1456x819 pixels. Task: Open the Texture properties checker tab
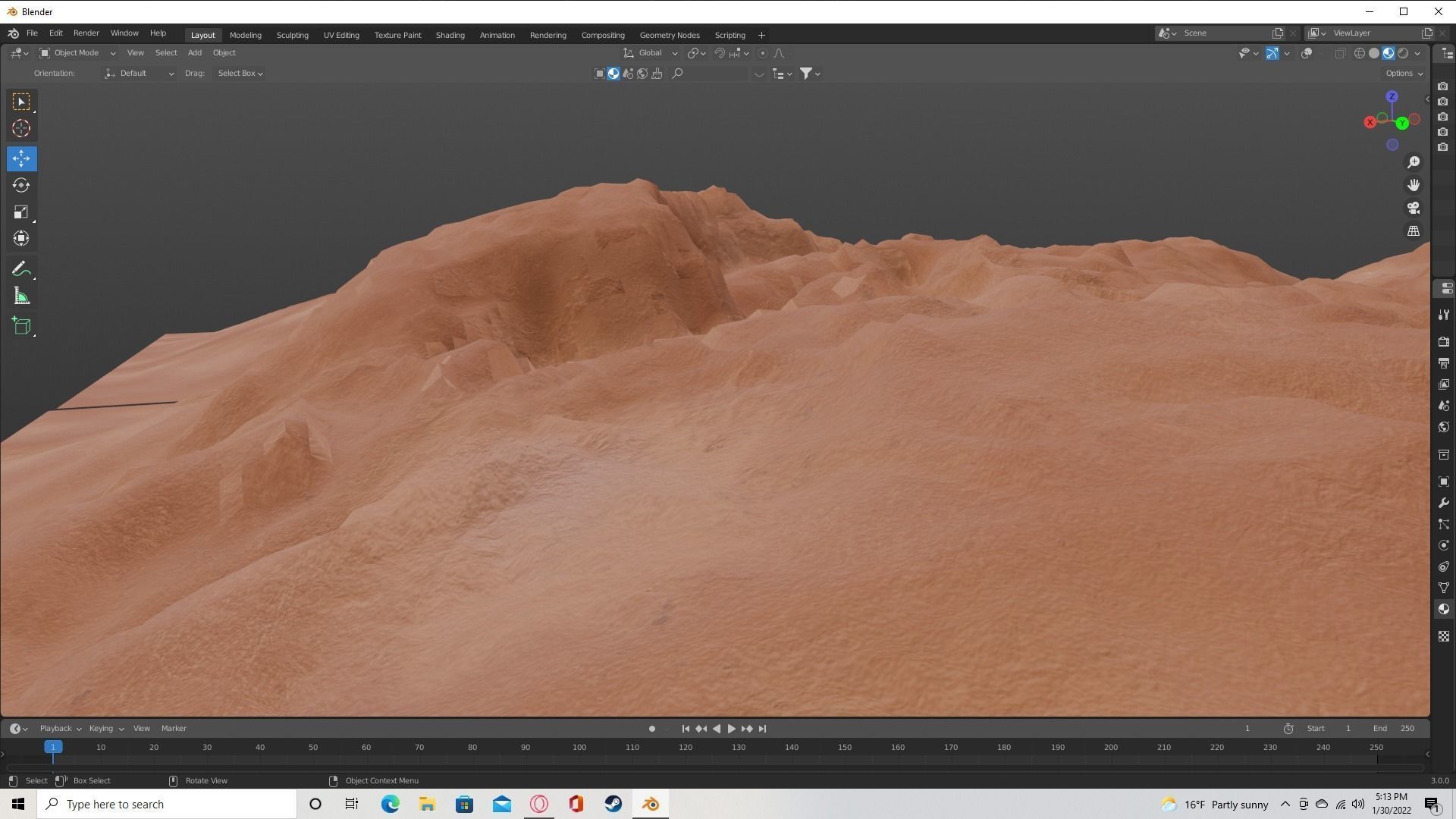(x=1444, y=636)
